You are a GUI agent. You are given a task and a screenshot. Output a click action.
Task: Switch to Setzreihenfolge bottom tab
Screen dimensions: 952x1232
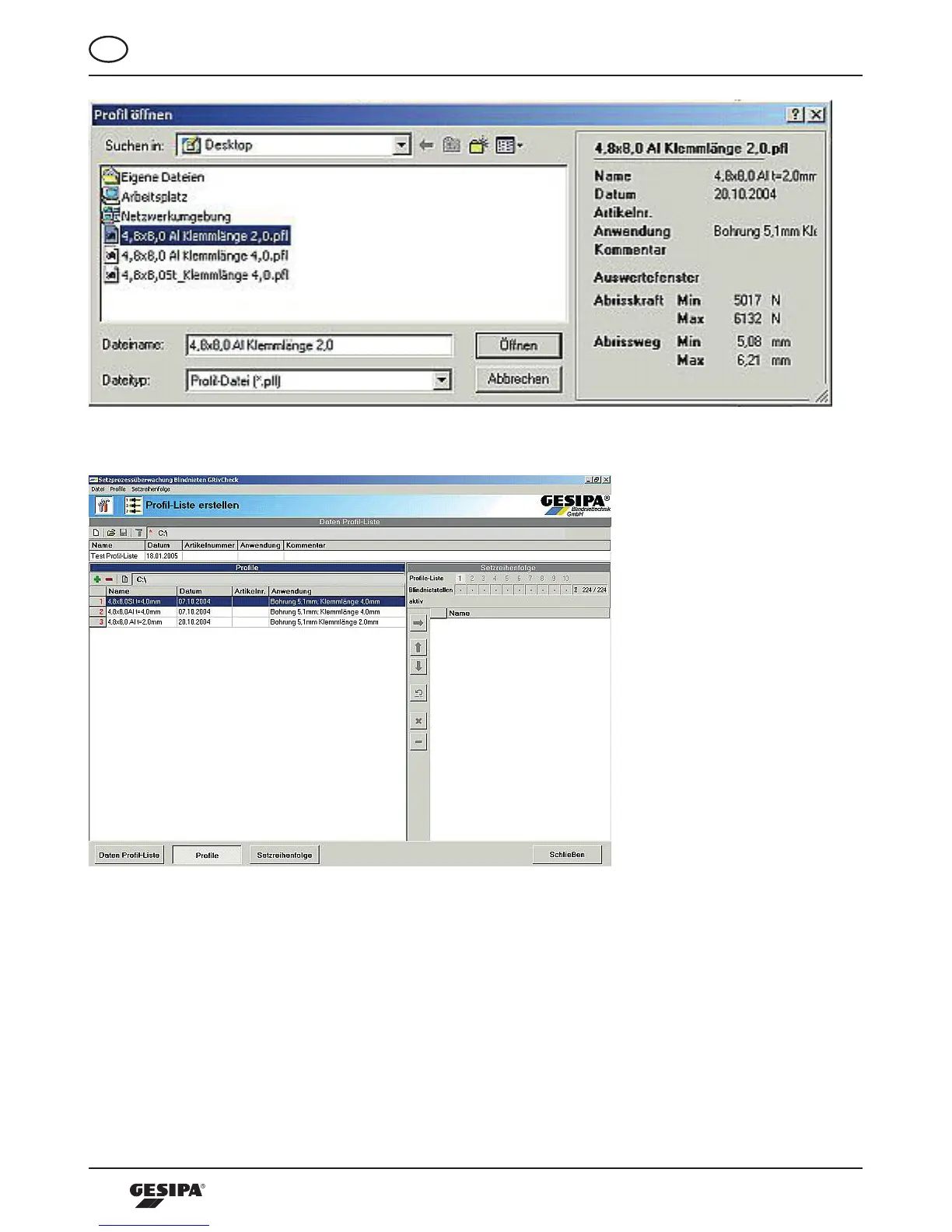285,855
